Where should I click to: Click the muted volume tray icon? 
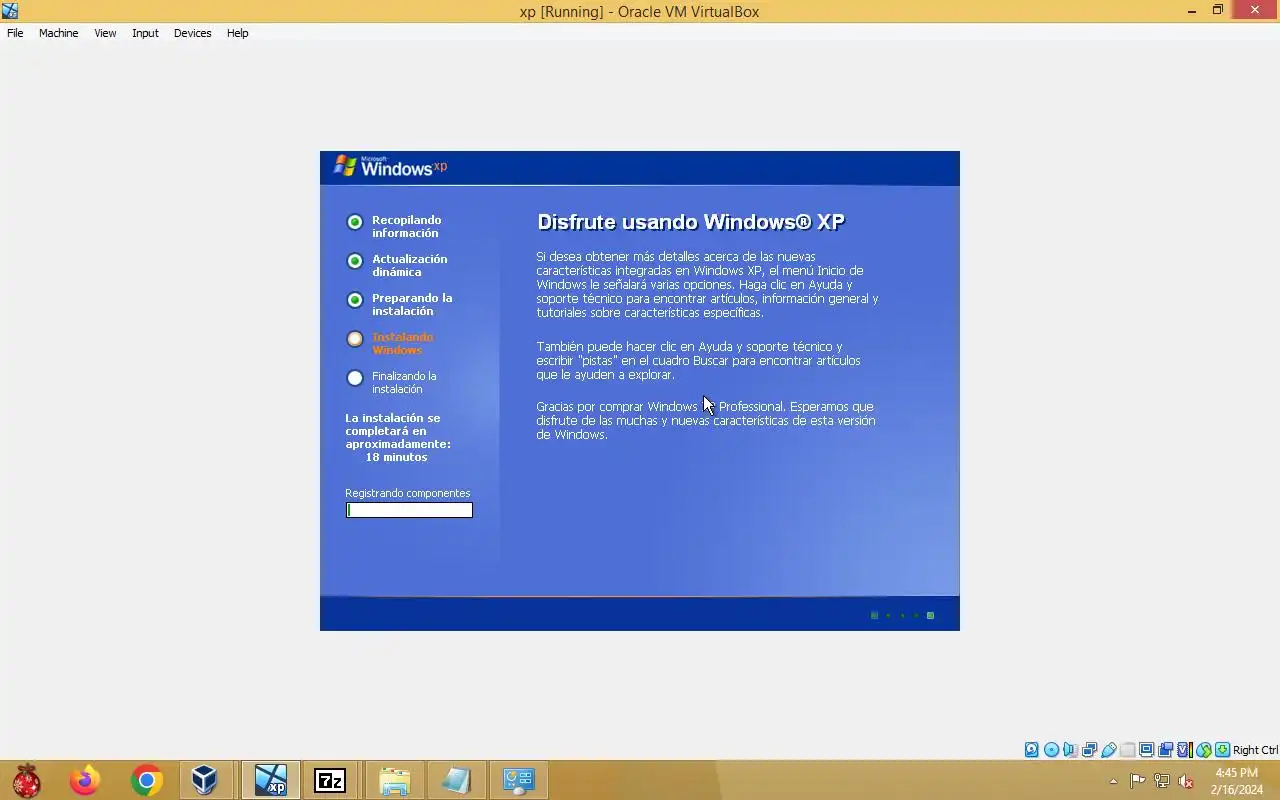point(1186,781)
